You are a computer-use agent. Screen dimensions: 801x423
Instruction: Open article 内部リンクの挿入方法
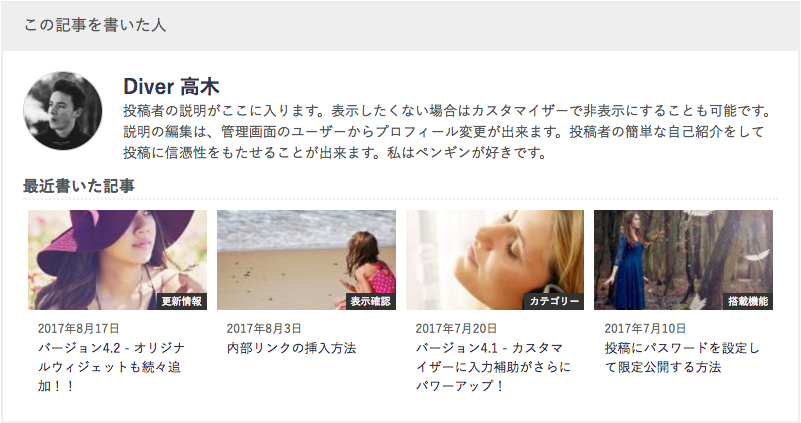(x=291, y=348)
